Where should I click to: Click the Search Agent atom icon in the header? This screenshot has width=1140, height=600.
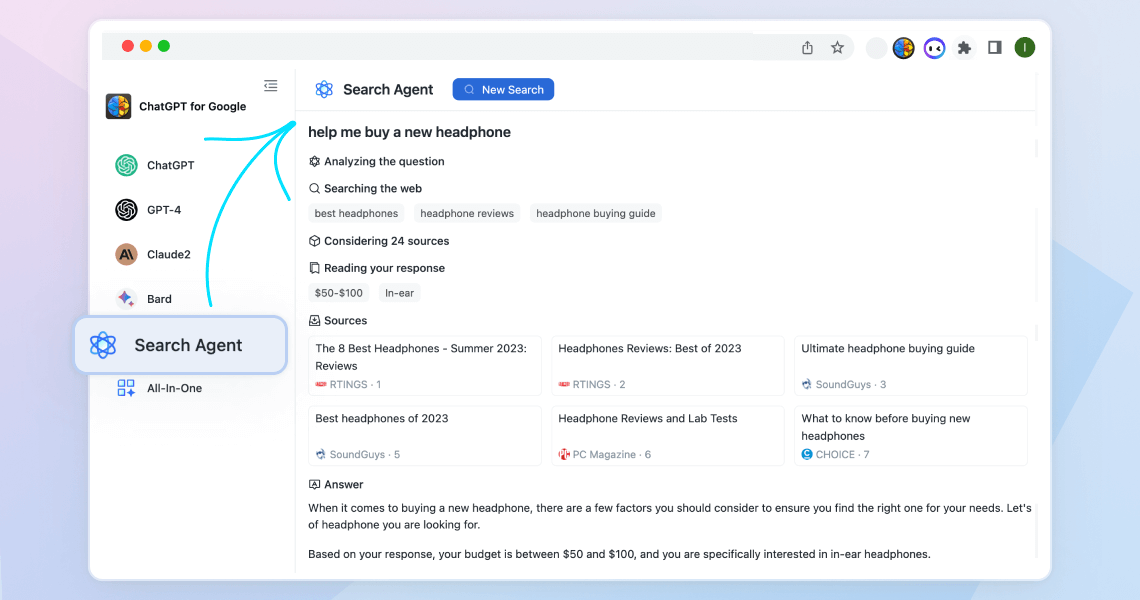click(323, 89)
